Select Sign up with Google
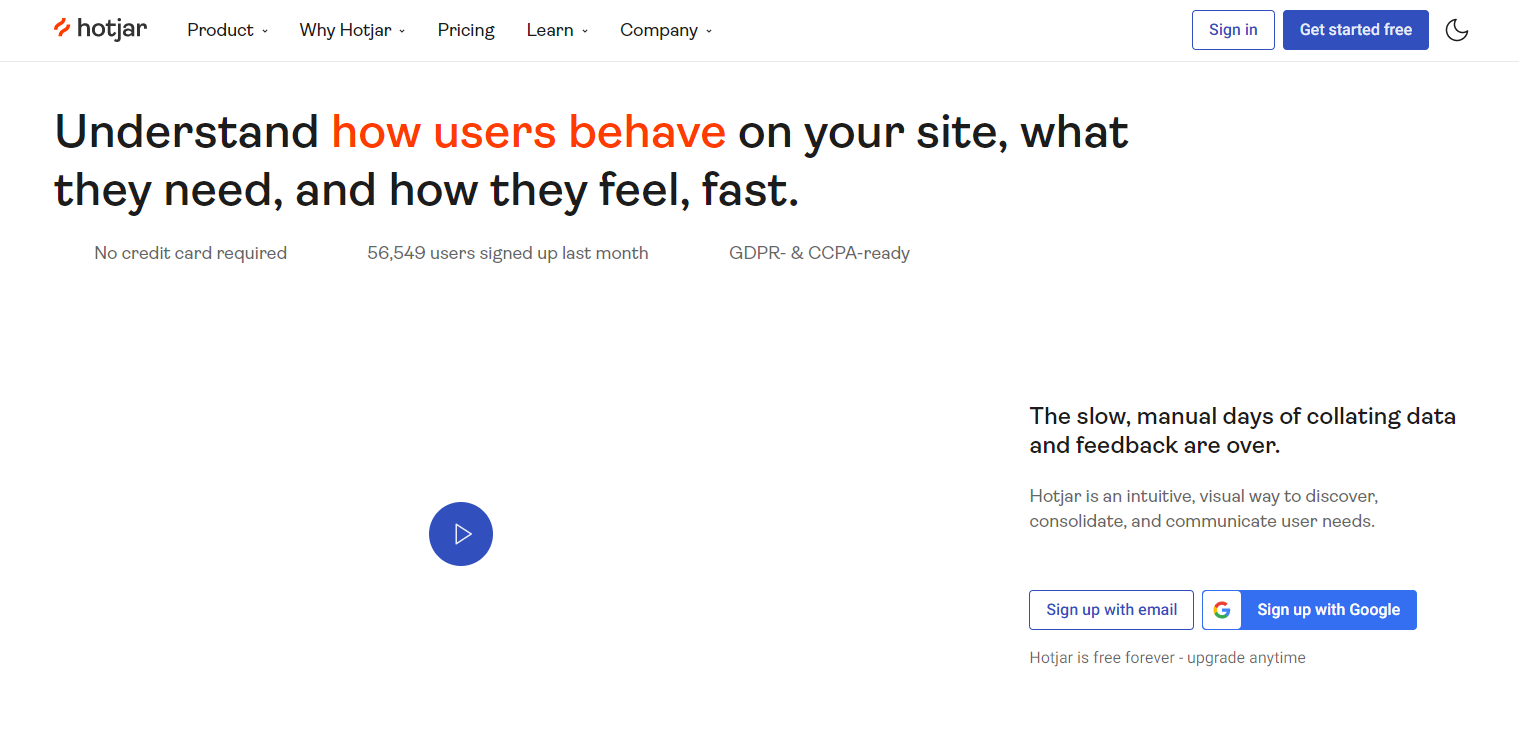Screen dimensions: 1519x752 pos(1328,610)
